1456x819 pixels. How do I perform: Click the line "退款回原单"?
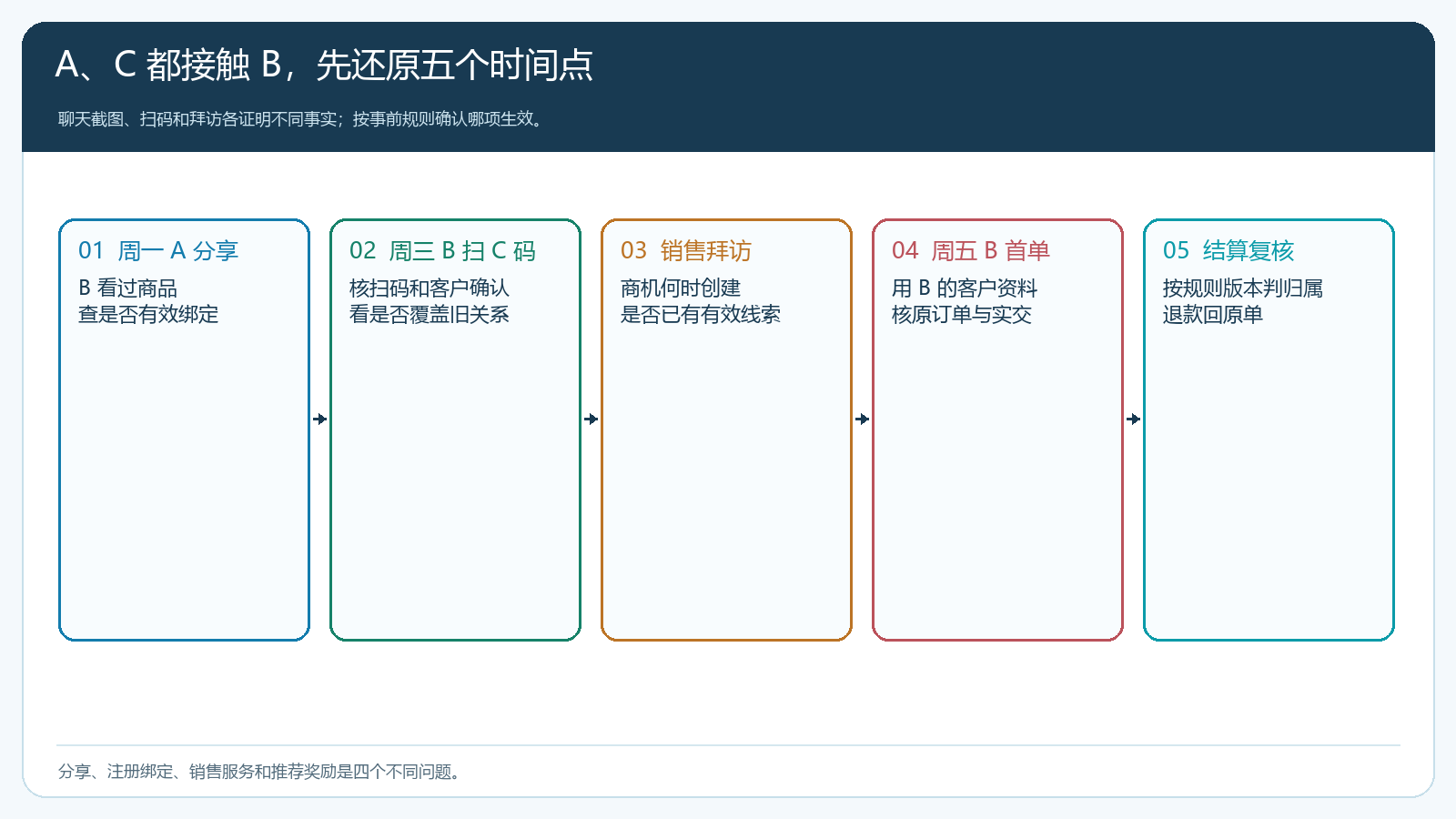point(1212,315)
